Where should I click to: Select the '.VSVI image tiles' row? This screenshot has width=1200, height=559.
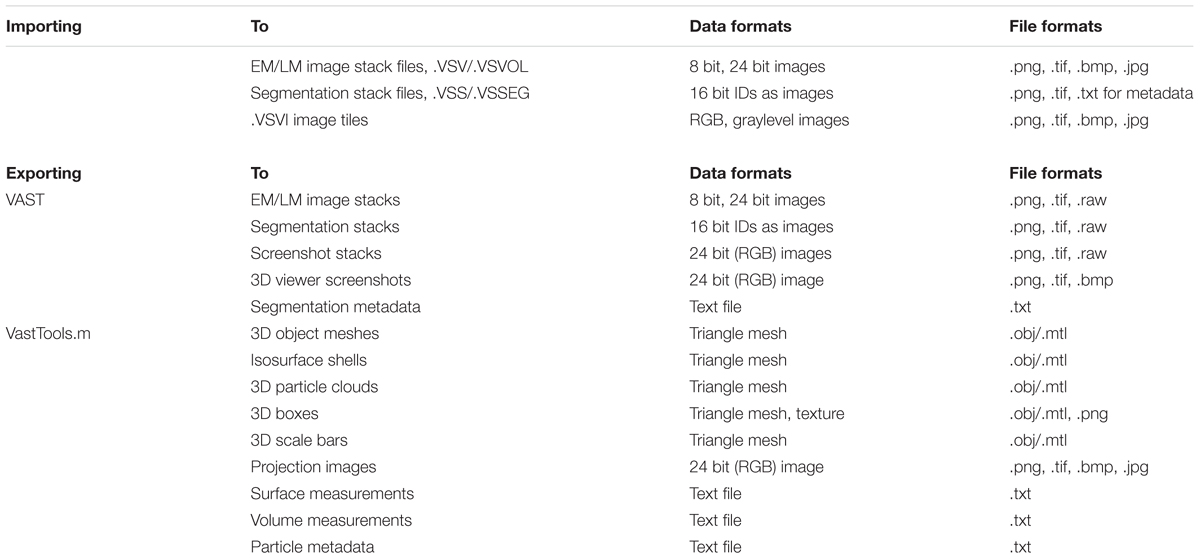point(600,120)
